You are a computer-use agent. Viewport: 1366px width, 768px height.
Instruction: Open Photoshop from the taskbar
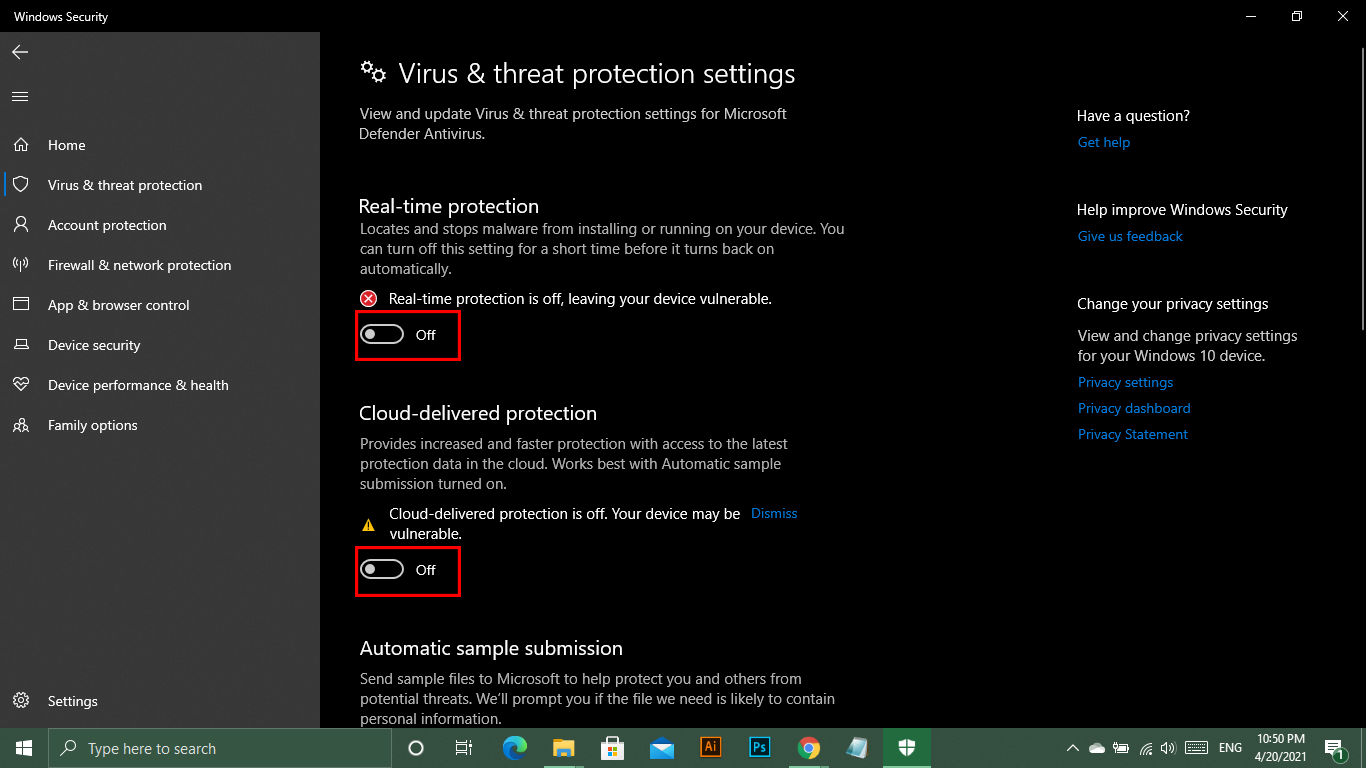point(760,748)
